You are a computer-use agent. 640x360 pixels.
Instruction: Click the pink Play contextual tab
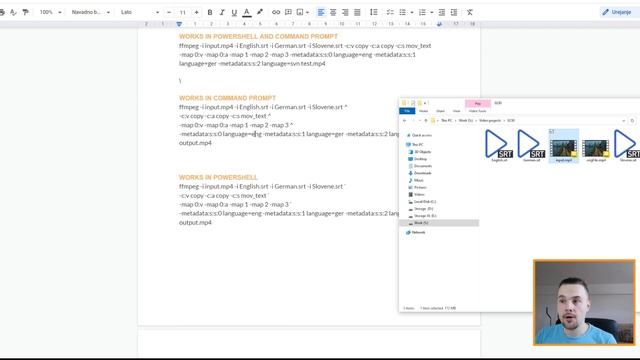tap(478, 104)
